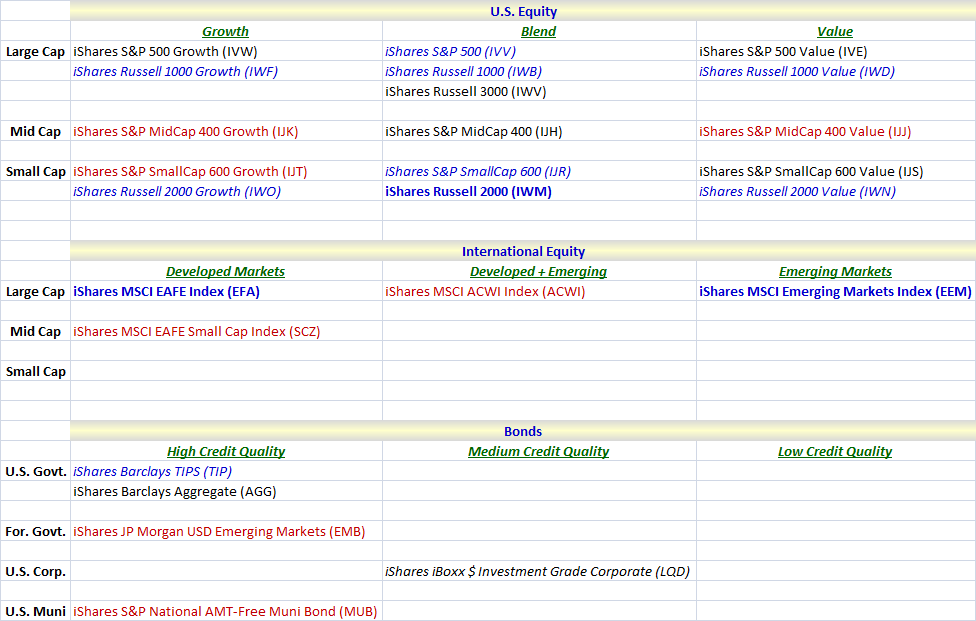Select iShares MSCI EAFE Index (EFA) cell
The height and width of the screenshot is (621, 976).
[227, 291]
